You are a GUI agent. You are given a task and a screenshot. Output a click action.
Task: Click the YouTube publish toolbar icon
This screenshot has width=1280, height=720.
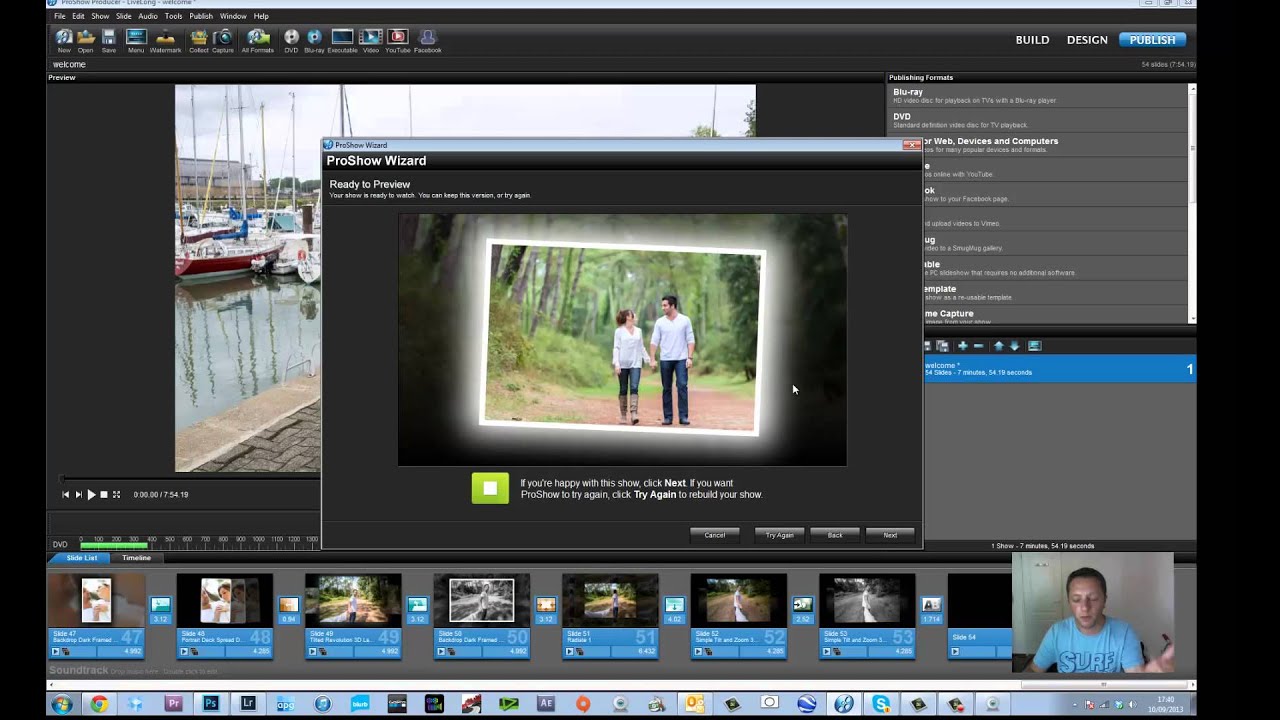(398, 38)
